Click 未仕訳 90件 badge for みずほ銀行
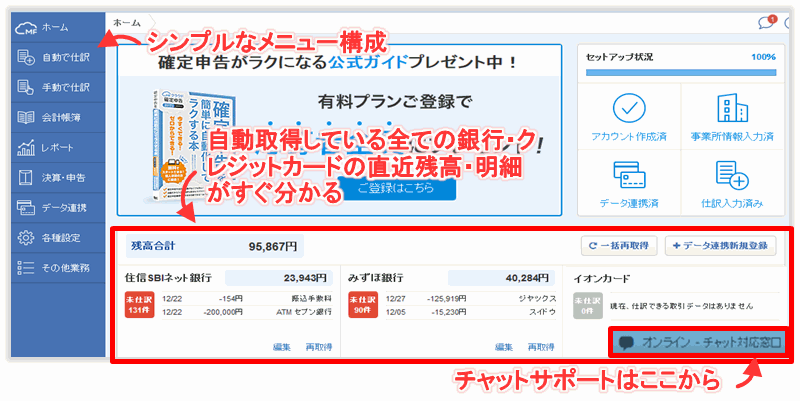This screenshot has height=401, width=800. click(363, 305)
